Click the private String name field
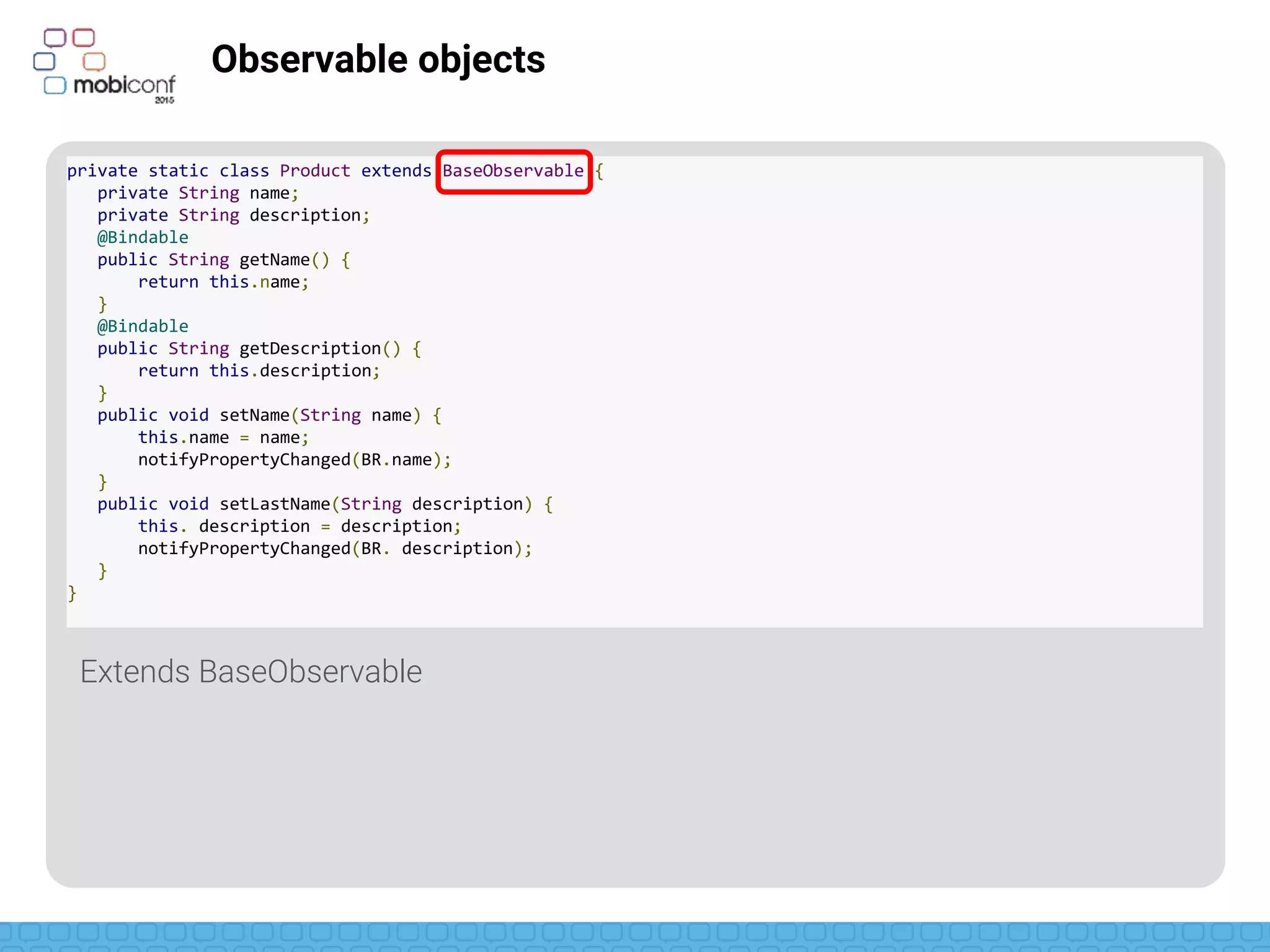1270x952 pixels. point(197,193)
